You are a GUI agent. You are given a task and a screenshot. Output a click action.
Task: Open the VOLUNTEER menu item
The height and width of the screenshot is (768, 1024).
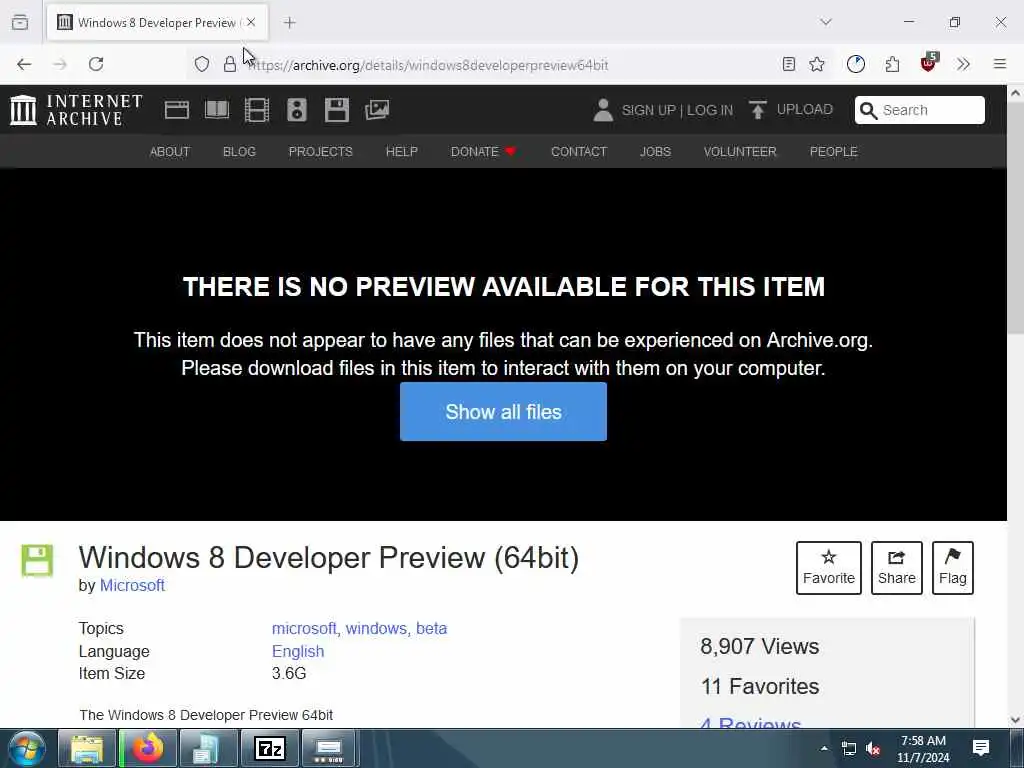[x=740, y=152]
